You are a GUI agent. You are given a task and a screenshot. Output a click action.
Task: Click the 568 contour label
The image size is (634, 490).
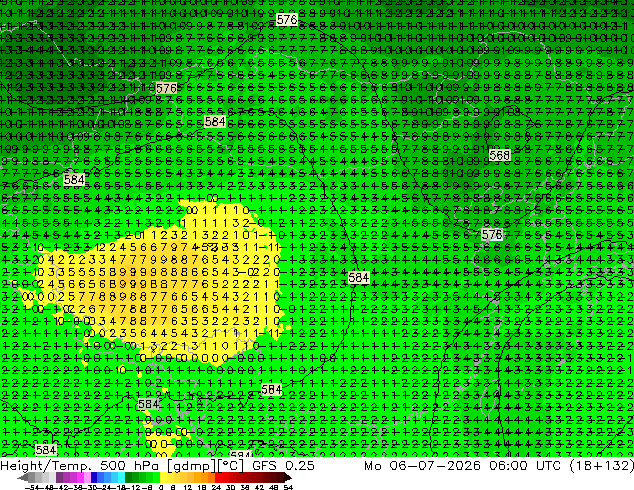tap(499, 155)
